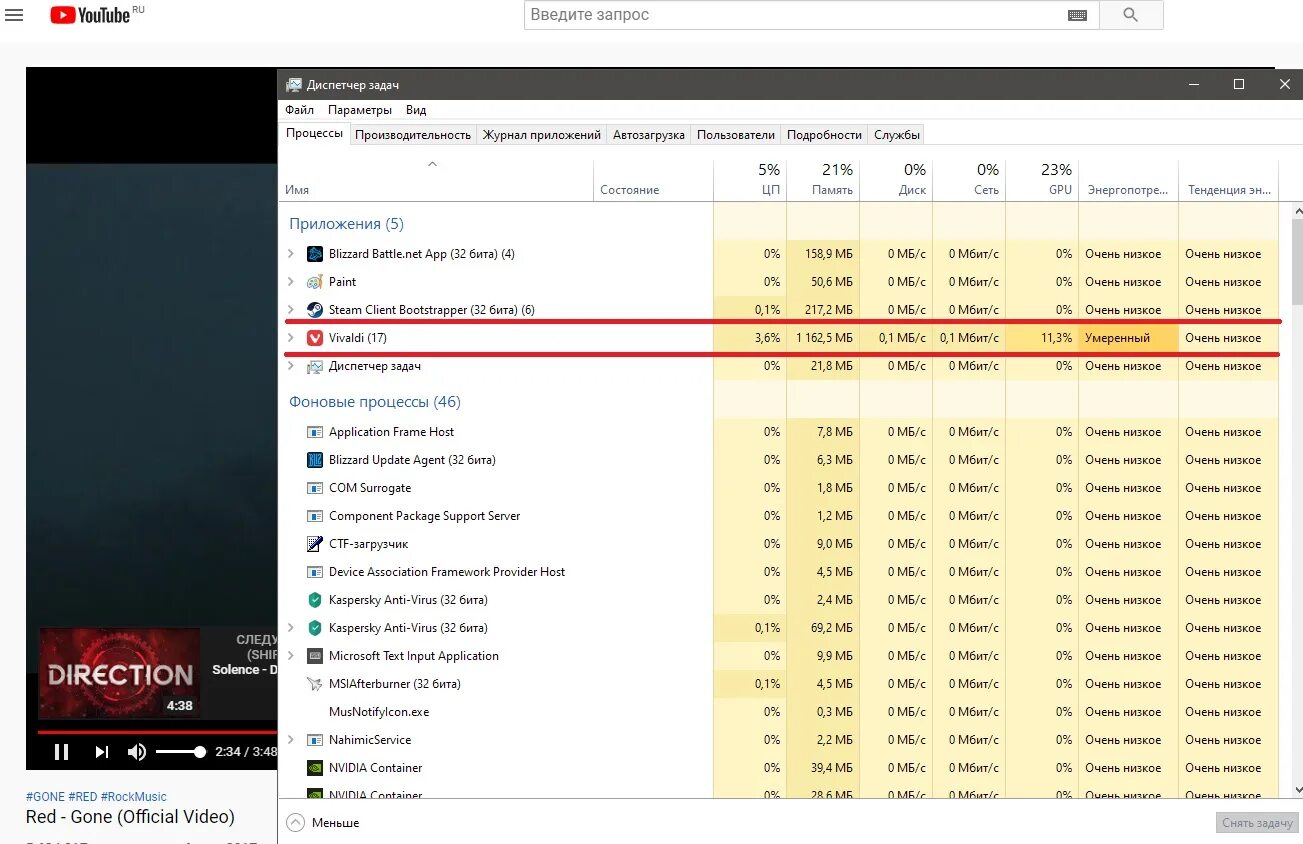The width and height of the screenshot is (1303, 844).
Task: Open the YouTube hamburger menu
Action: [x=14, y=15]
